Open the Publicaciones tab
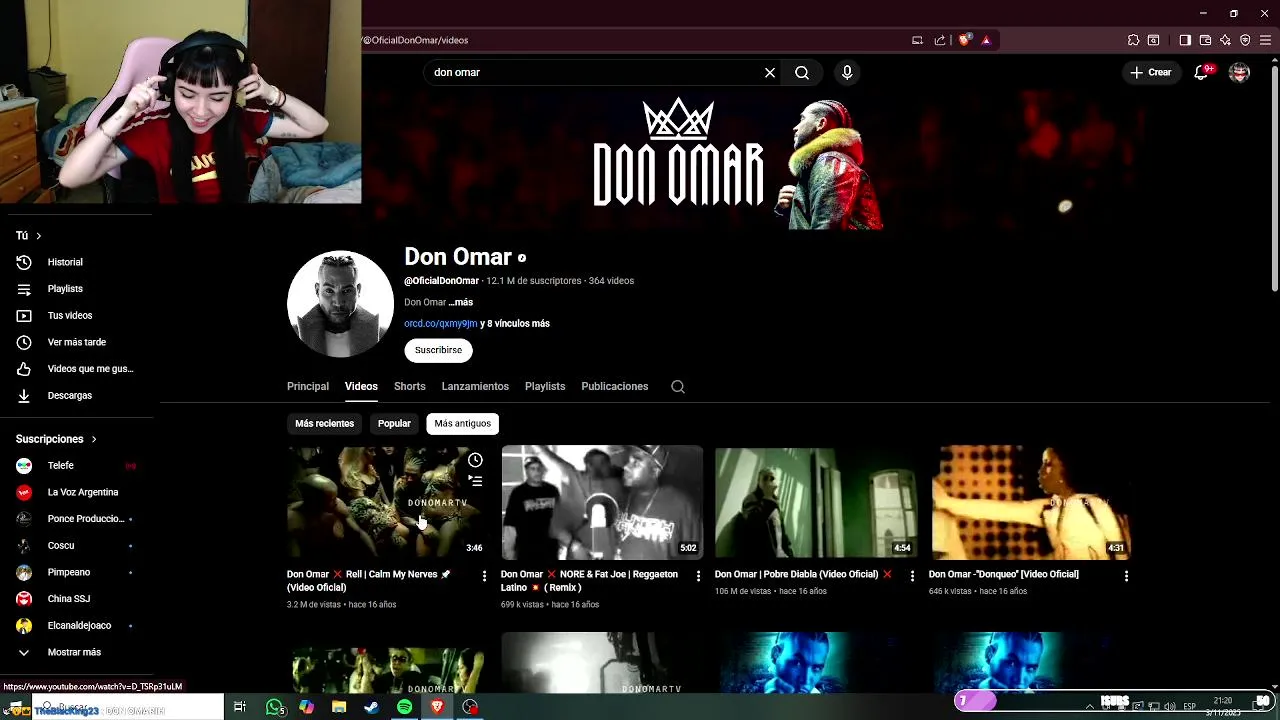The image size is (1280, 720). pos(614,386)
